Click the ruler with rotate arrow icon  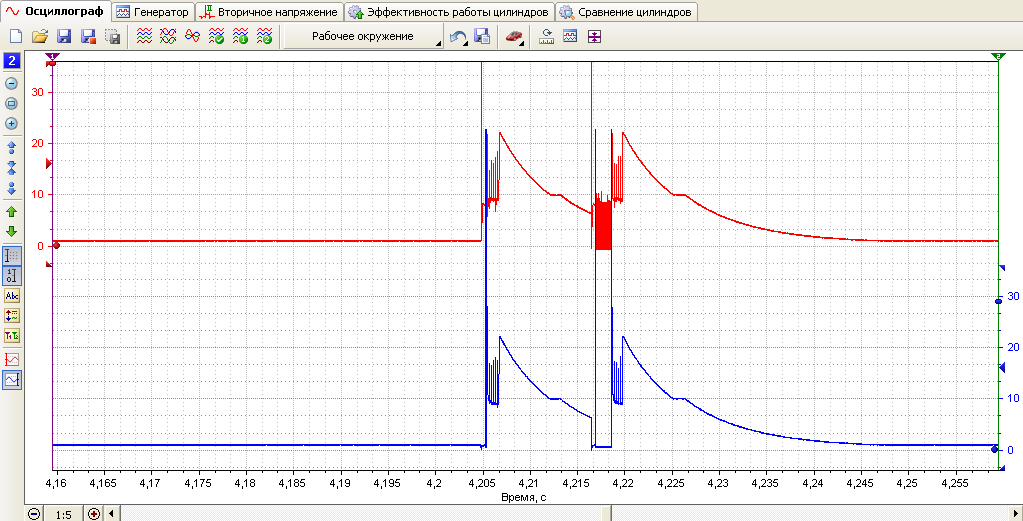point(546,37)
